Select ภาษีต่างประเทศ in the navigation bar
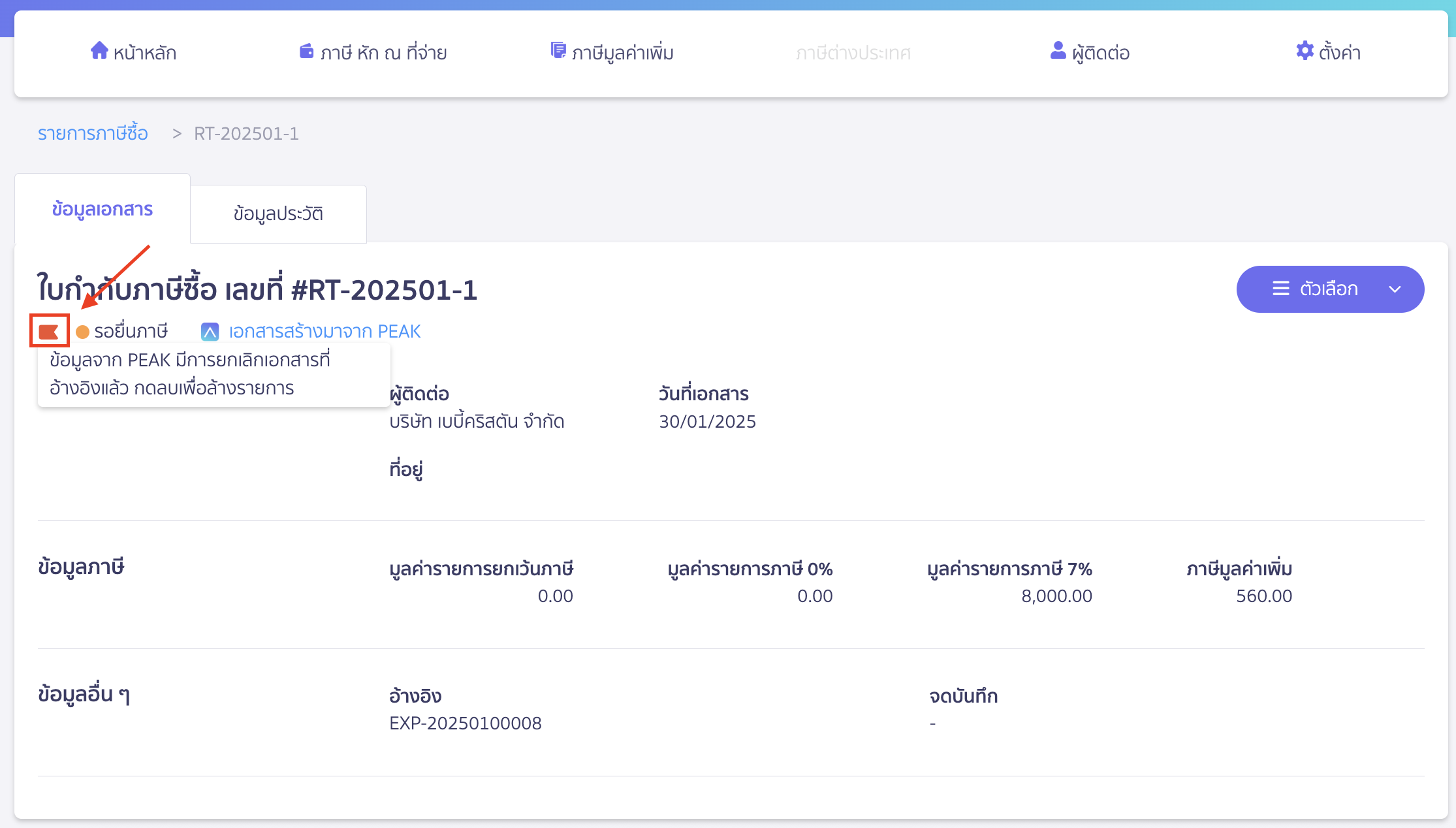Screen dimensions: 1456x828 point(854,53)
